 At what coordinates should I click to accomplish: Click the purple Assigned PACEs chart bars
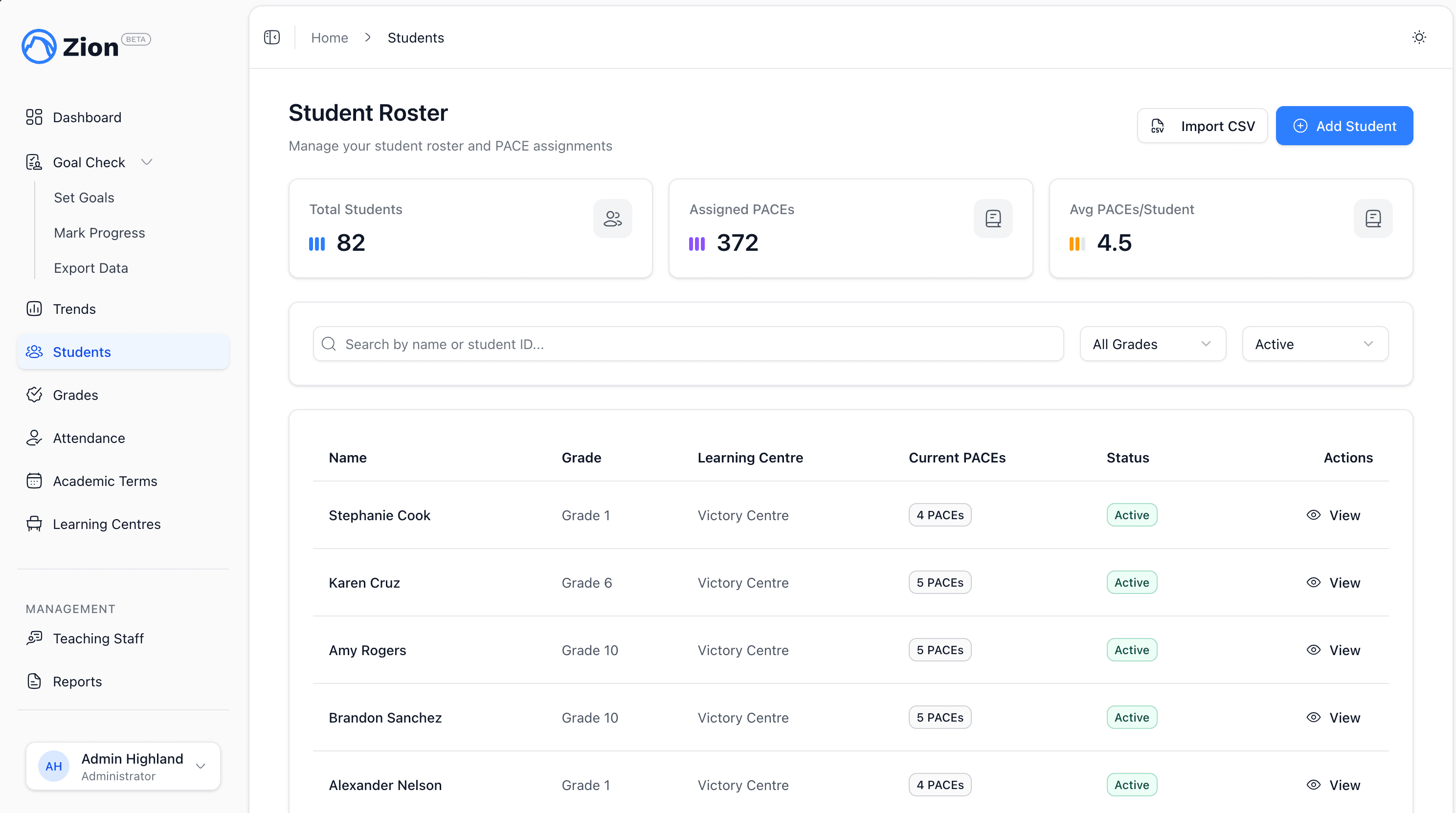click(697, 243)
